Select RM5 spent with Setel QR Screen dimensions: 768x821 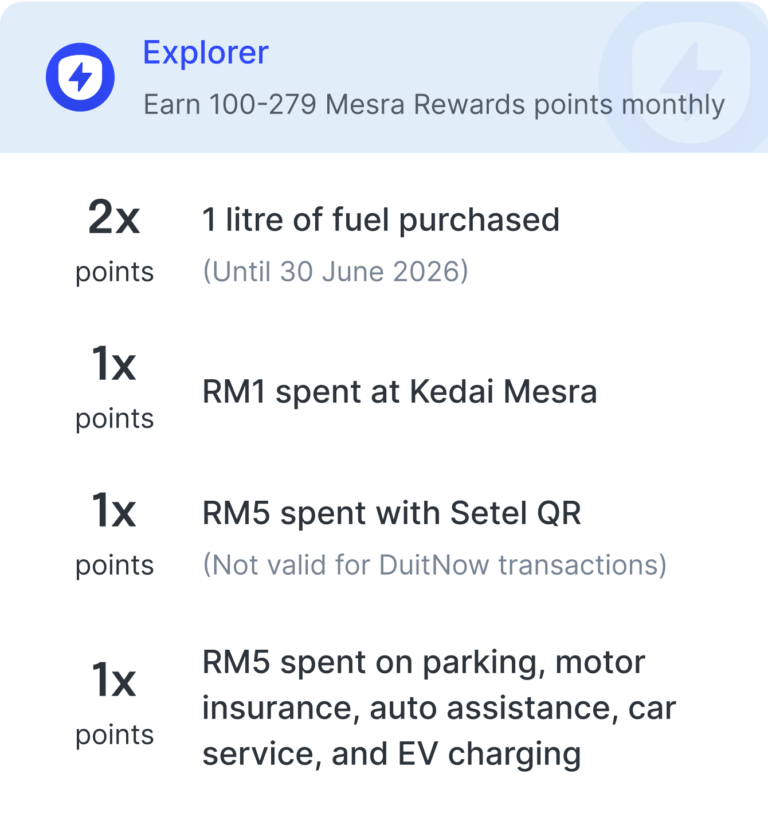392,513
